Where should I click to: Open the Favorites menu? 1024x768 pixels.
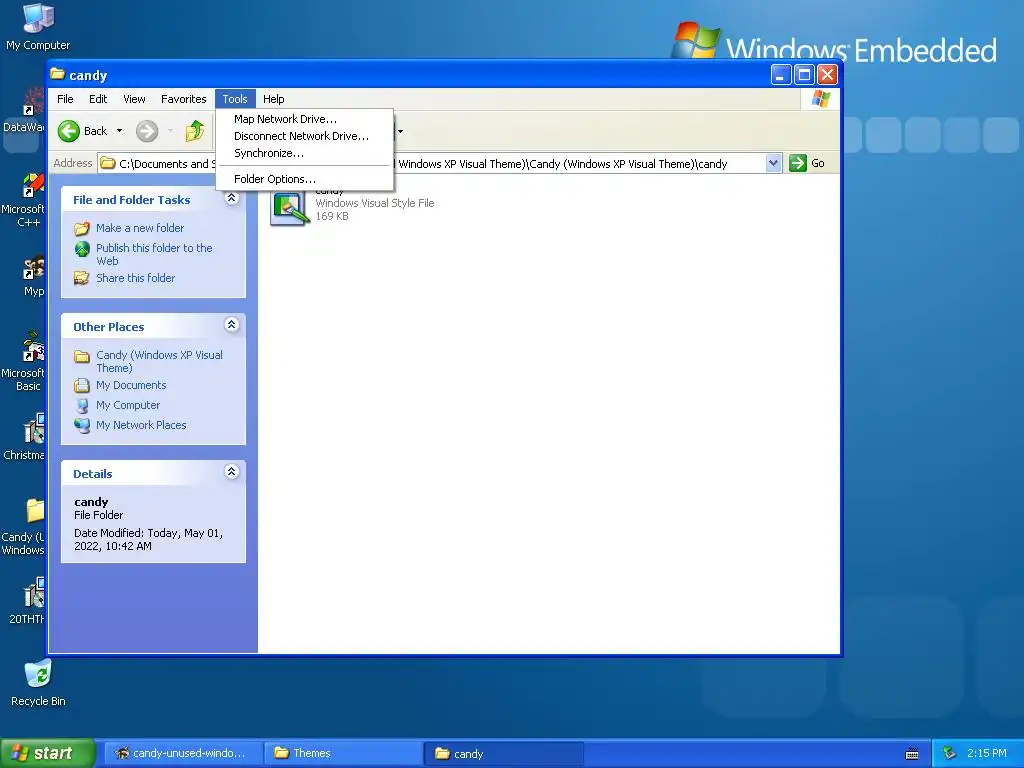click(184, 99)
